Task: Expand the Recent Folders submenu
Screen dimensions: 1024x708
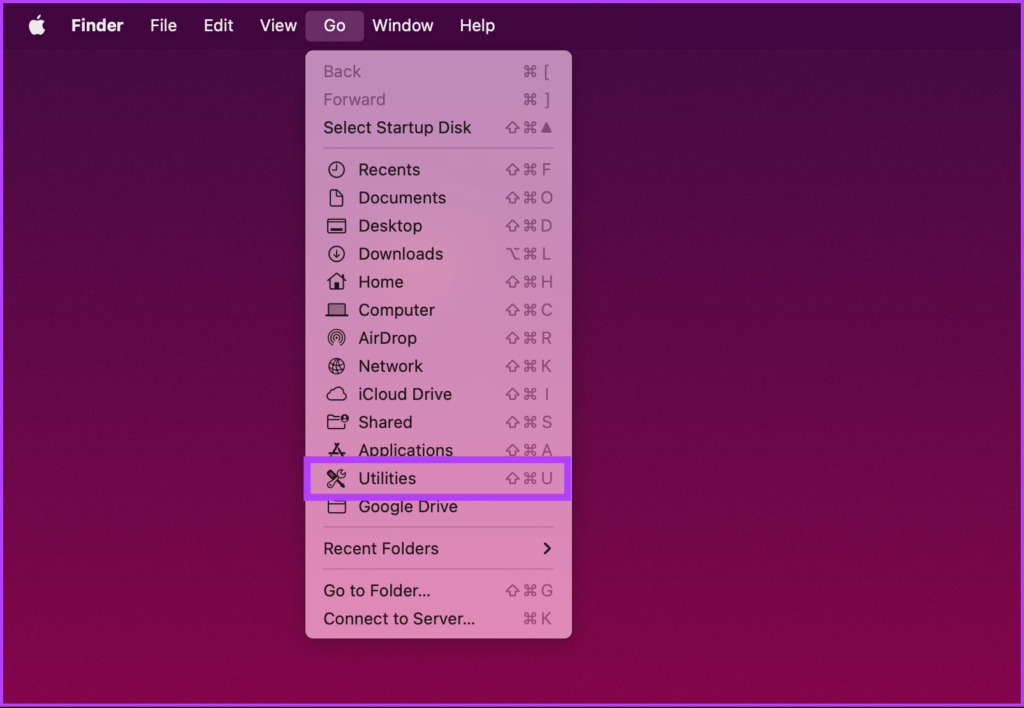Action: (438, 549)
